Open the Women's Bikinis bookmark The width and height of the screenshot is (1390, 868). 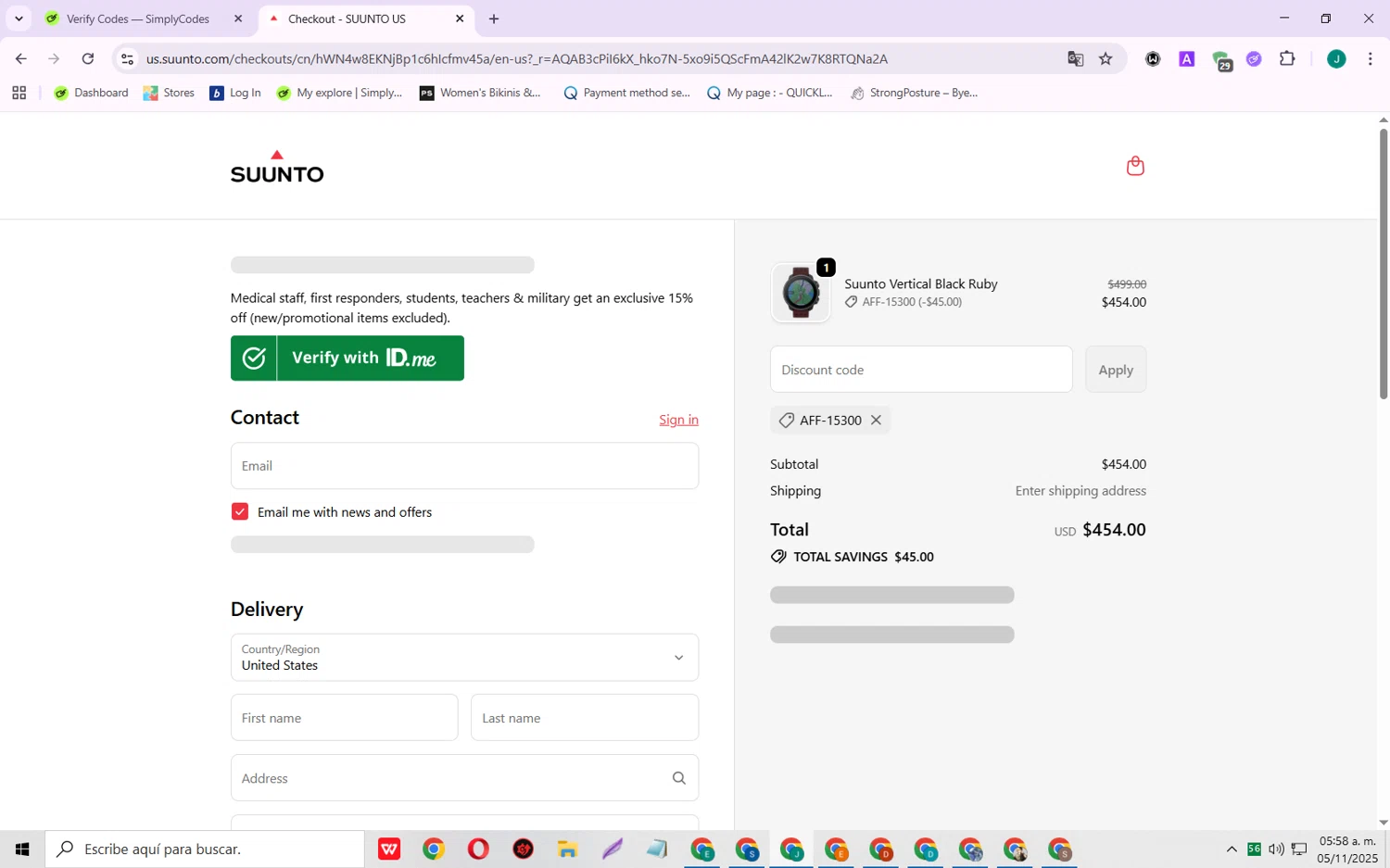click(x=480, y=93)
